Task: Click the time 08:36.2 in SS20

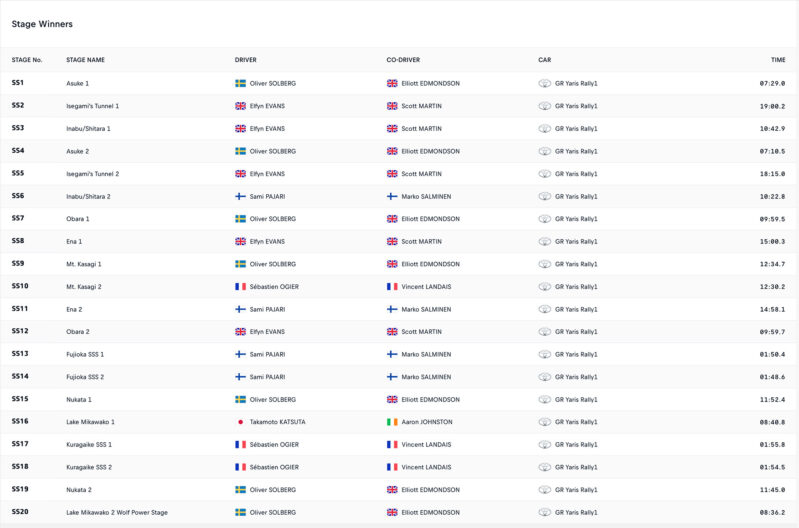Action: [773, 512]
